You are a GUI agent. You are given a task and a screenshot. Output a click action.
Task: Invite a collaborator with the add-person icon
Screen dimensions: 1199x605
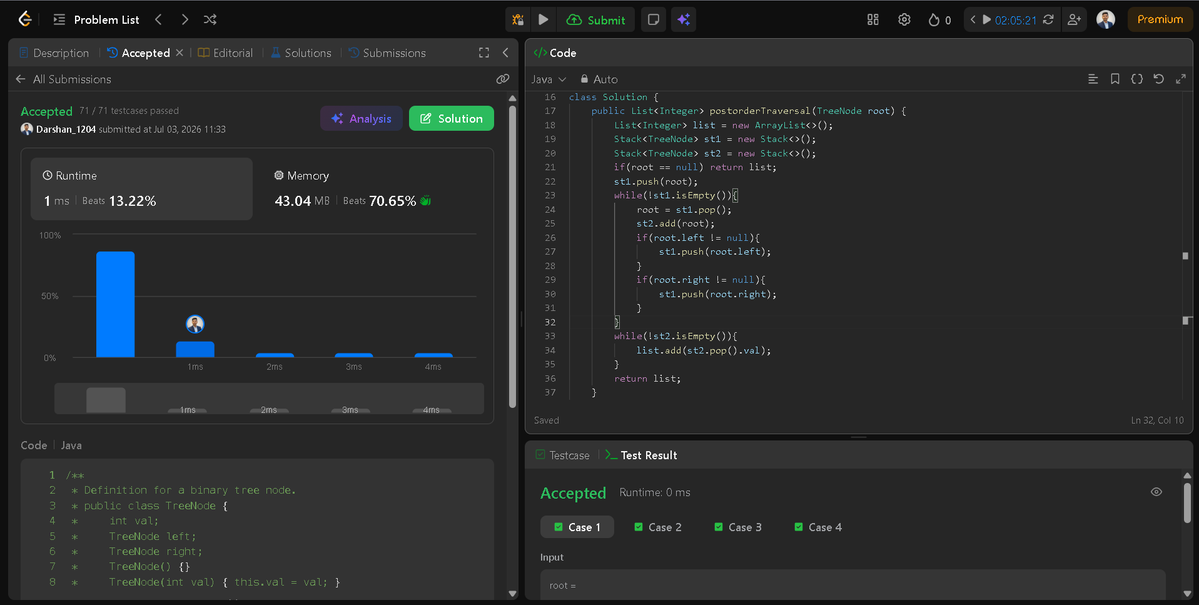click(x=1074, y=20)
